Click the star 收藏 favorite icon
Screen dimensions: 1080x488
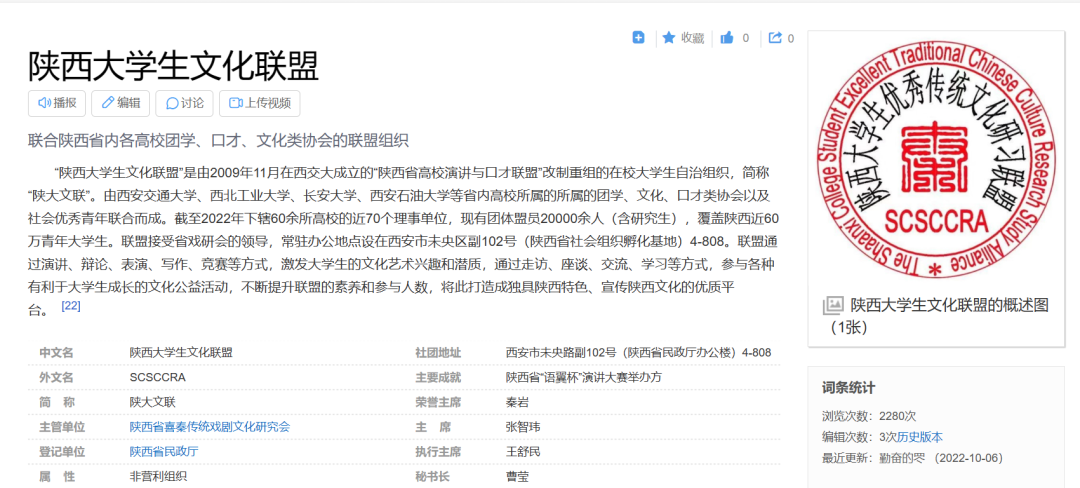668,38
